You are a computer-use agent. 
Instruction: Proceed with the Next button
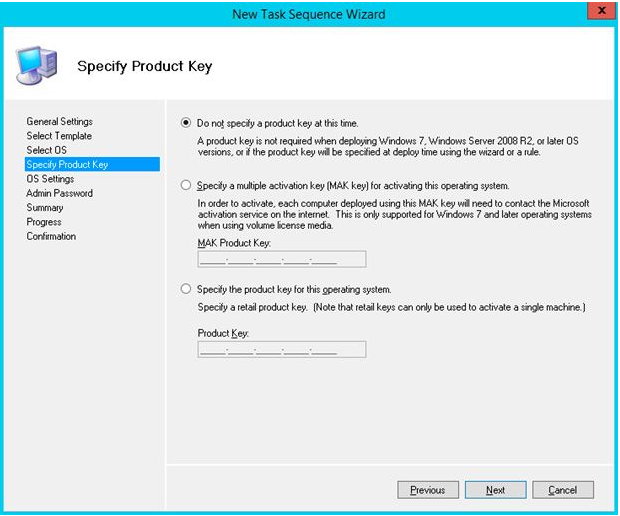click(x=495, y=490)
